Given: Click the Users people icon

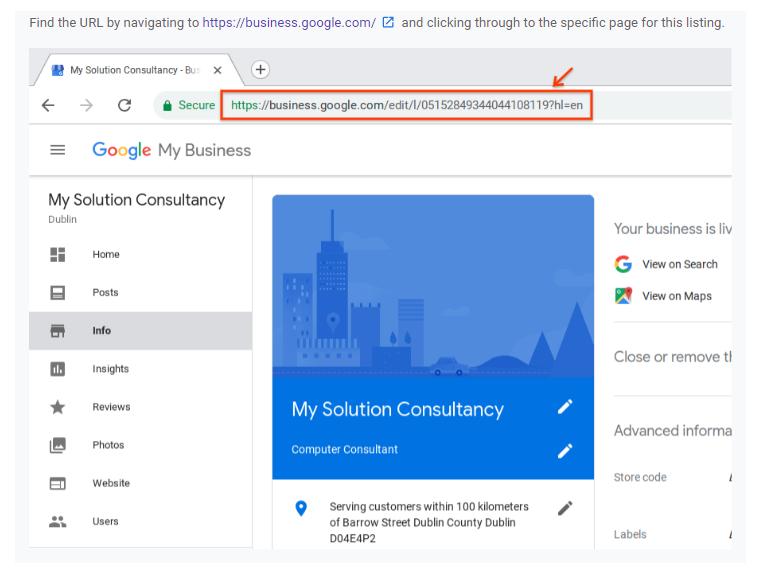Looking at the screenshot, I should (x=58, y=521).
